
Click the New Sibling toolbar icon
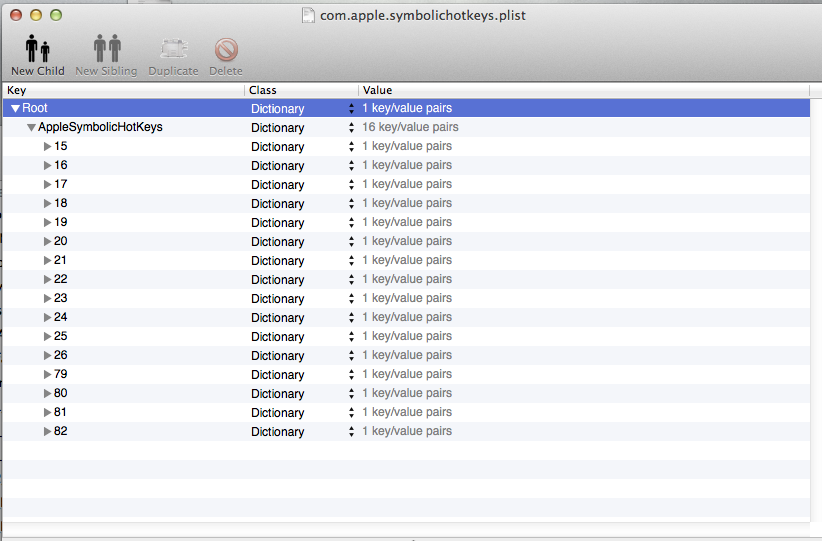[107, 49]
